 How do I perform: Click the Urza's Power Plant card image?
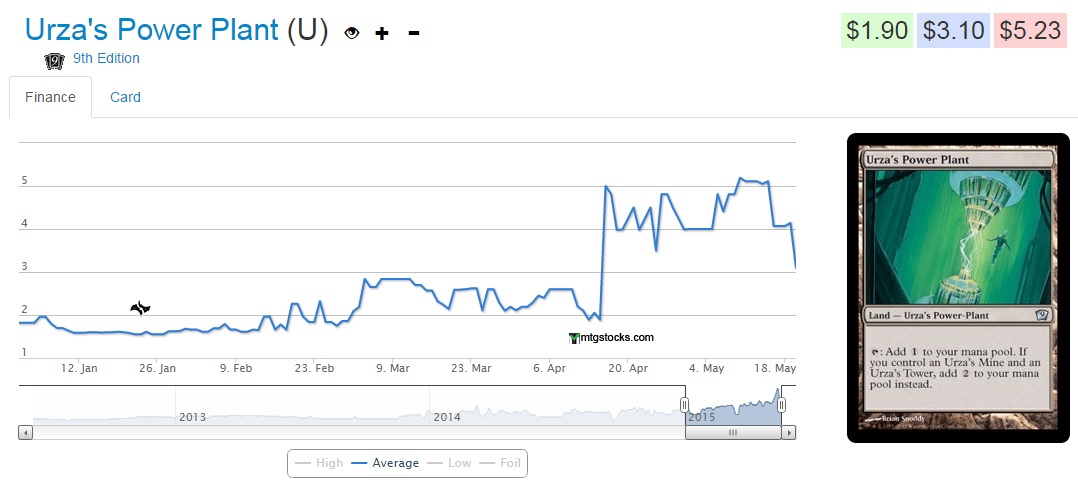coord(958,287)
